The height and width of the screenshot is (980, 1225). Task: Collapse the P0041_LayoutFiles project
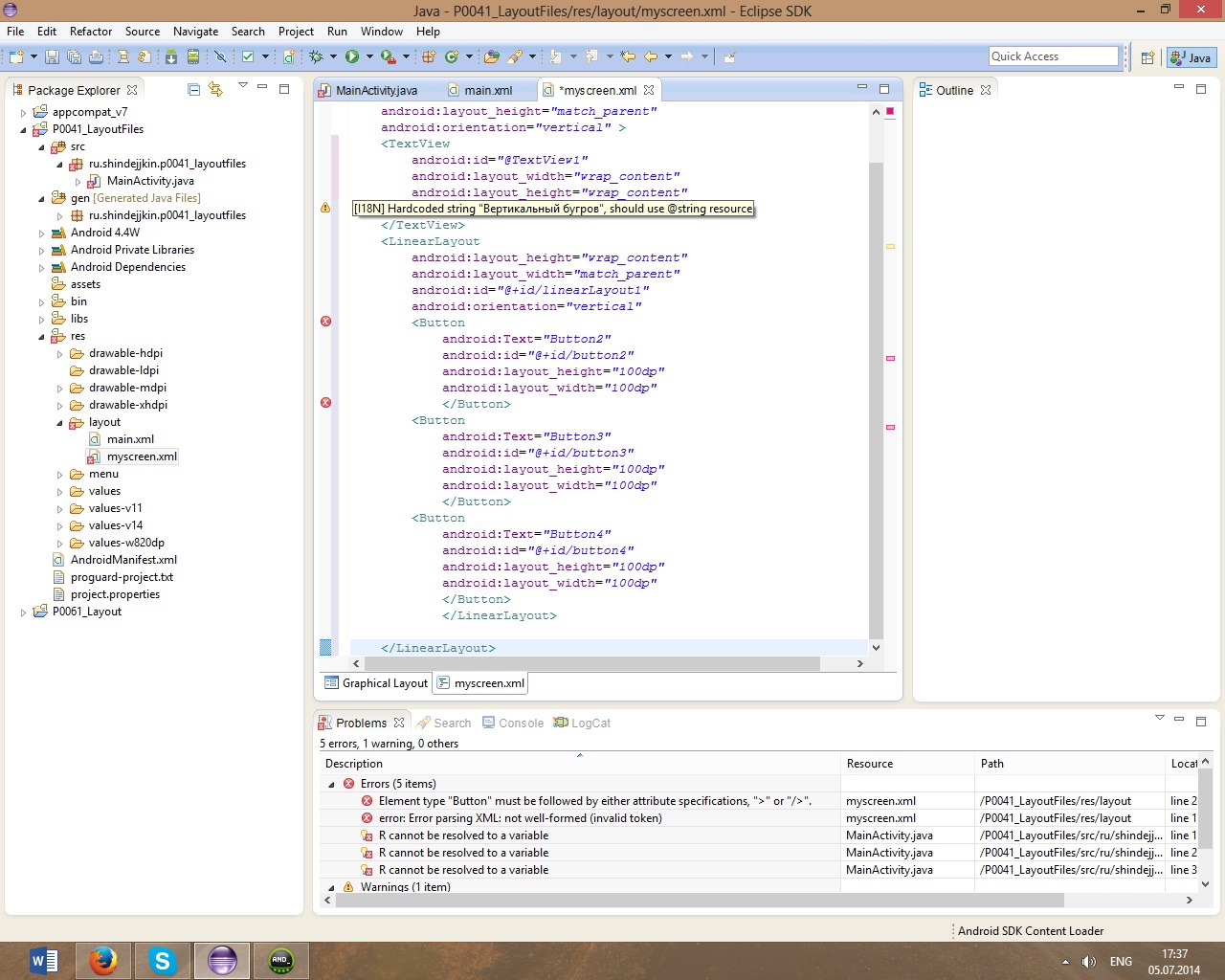(x=24, y=129)
